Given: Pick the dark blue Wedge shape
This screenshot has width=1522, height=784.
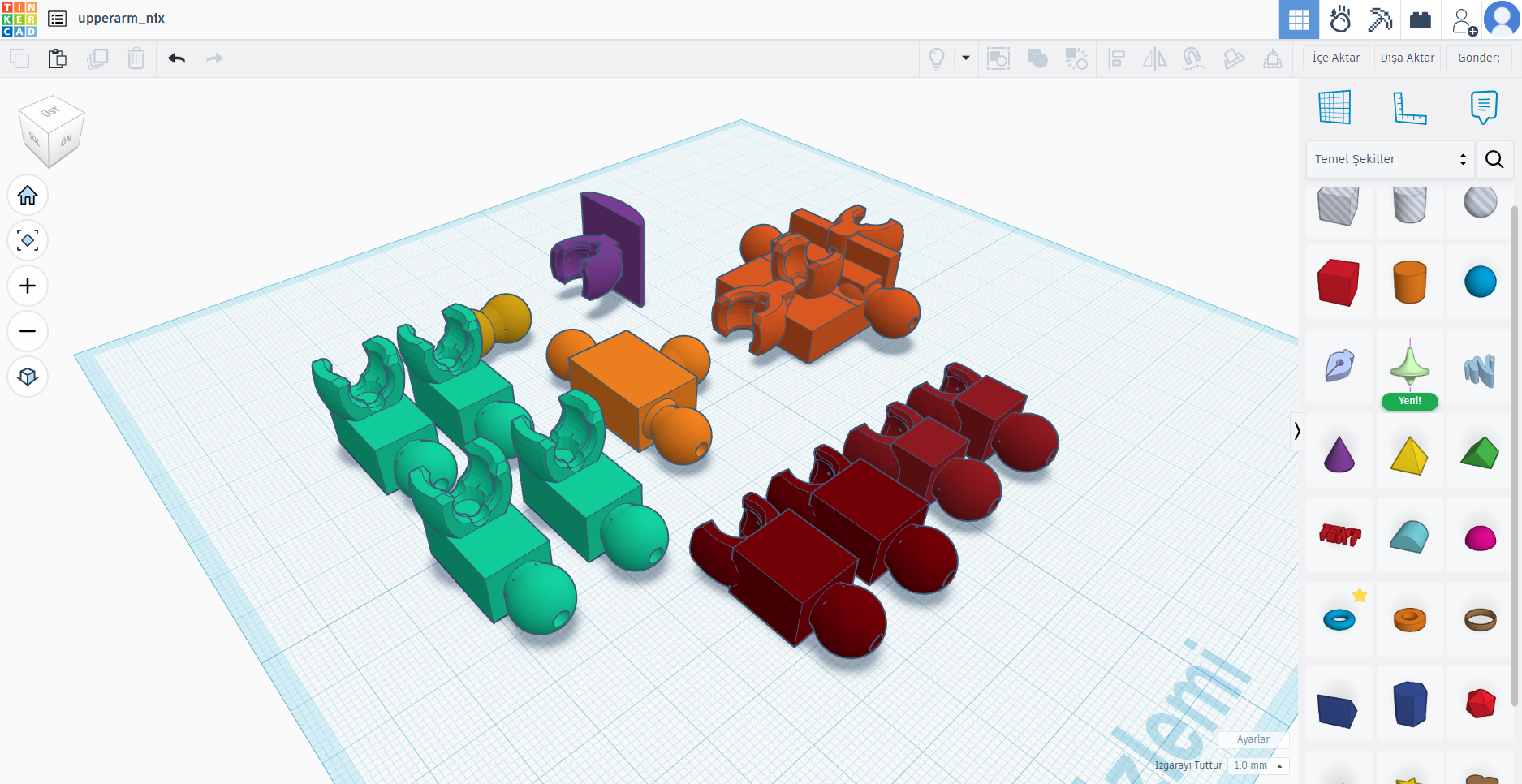Looking at the screenshot, I should tap(1338, 711).
